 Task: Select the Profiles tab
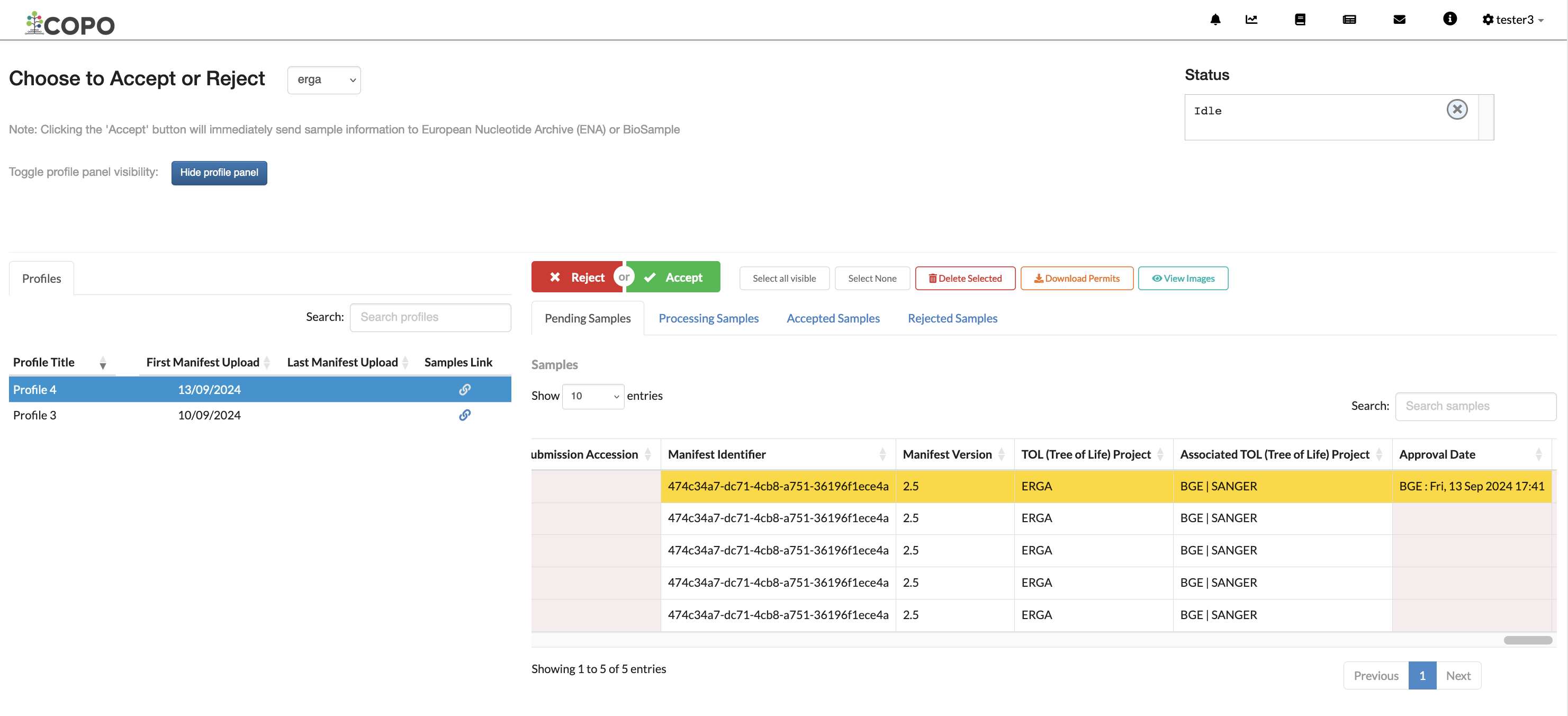pyautogui.click(x=41, y=279)
